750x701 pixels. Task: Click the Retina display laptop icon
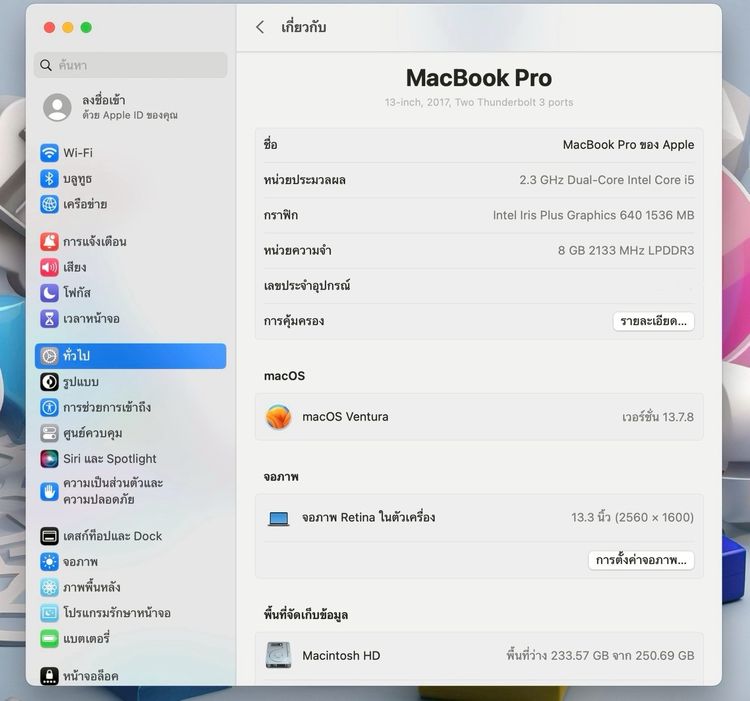coord(278,518)
